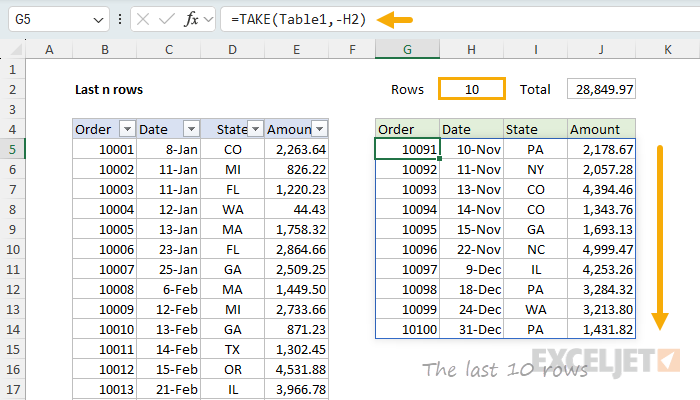Select column F header

click(x=352, y=50)
